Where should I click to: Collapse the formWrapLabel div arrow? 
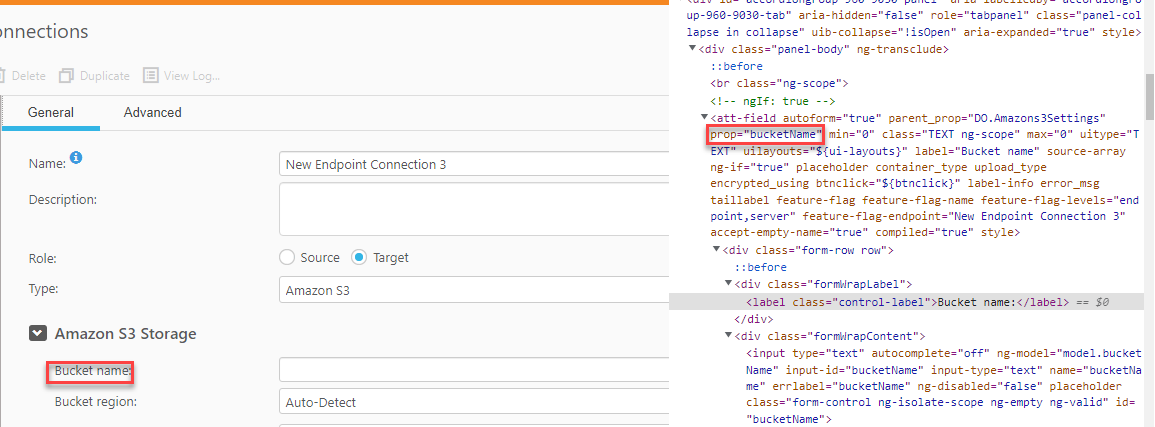[x=729, y=283]
